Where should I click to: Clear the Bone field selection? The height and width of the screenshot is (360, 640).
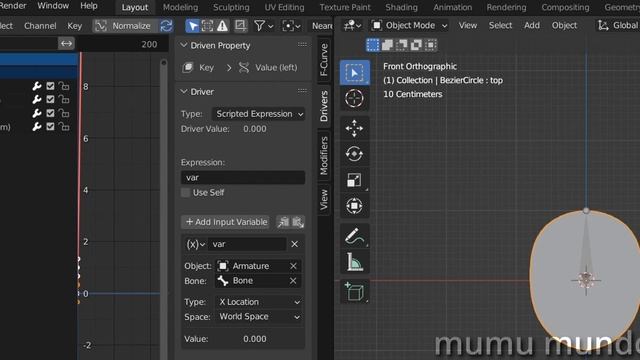293,281
